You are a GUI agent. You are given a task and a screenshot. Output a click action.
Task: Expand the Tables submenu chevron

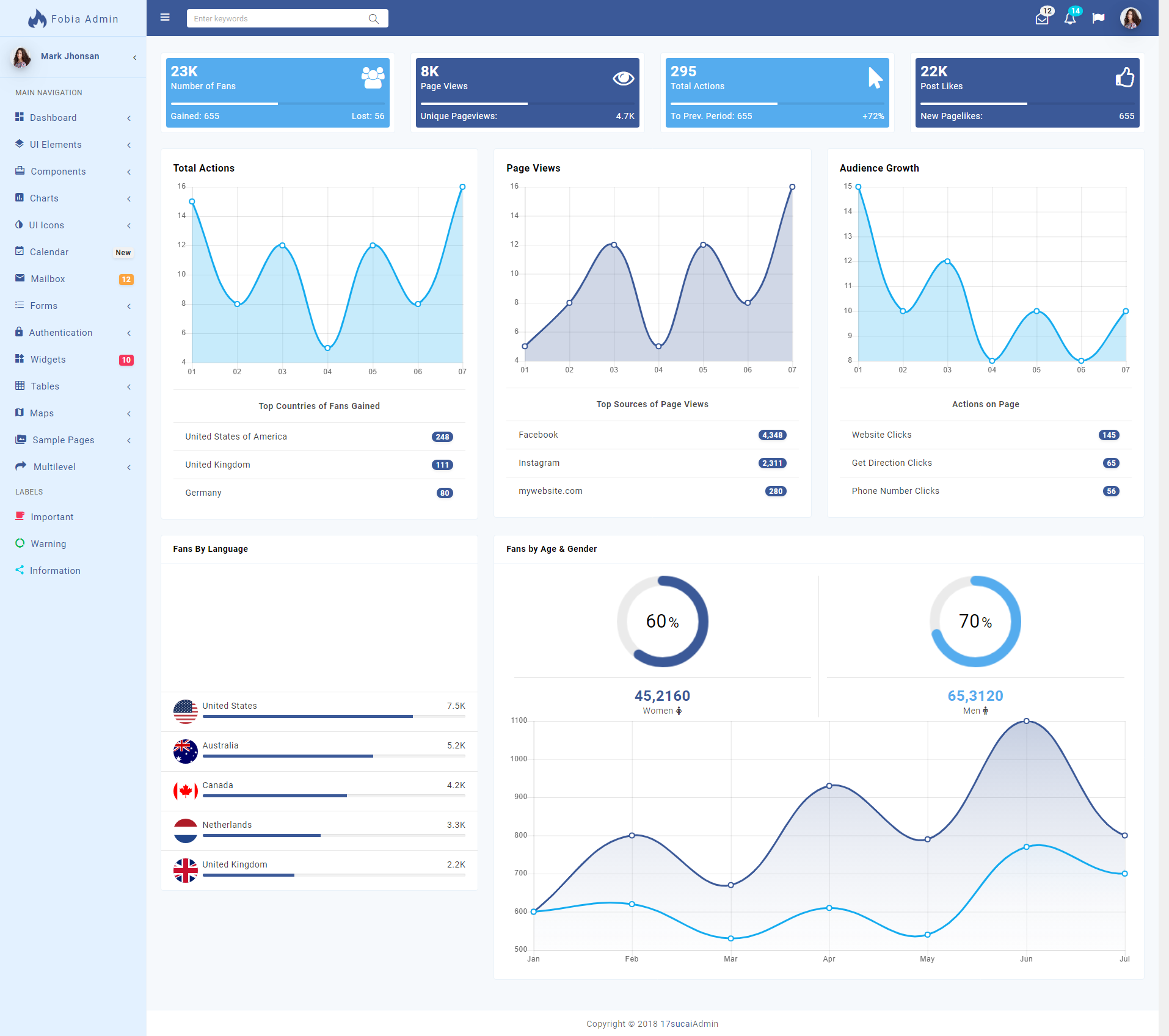[x=129, y=386]
